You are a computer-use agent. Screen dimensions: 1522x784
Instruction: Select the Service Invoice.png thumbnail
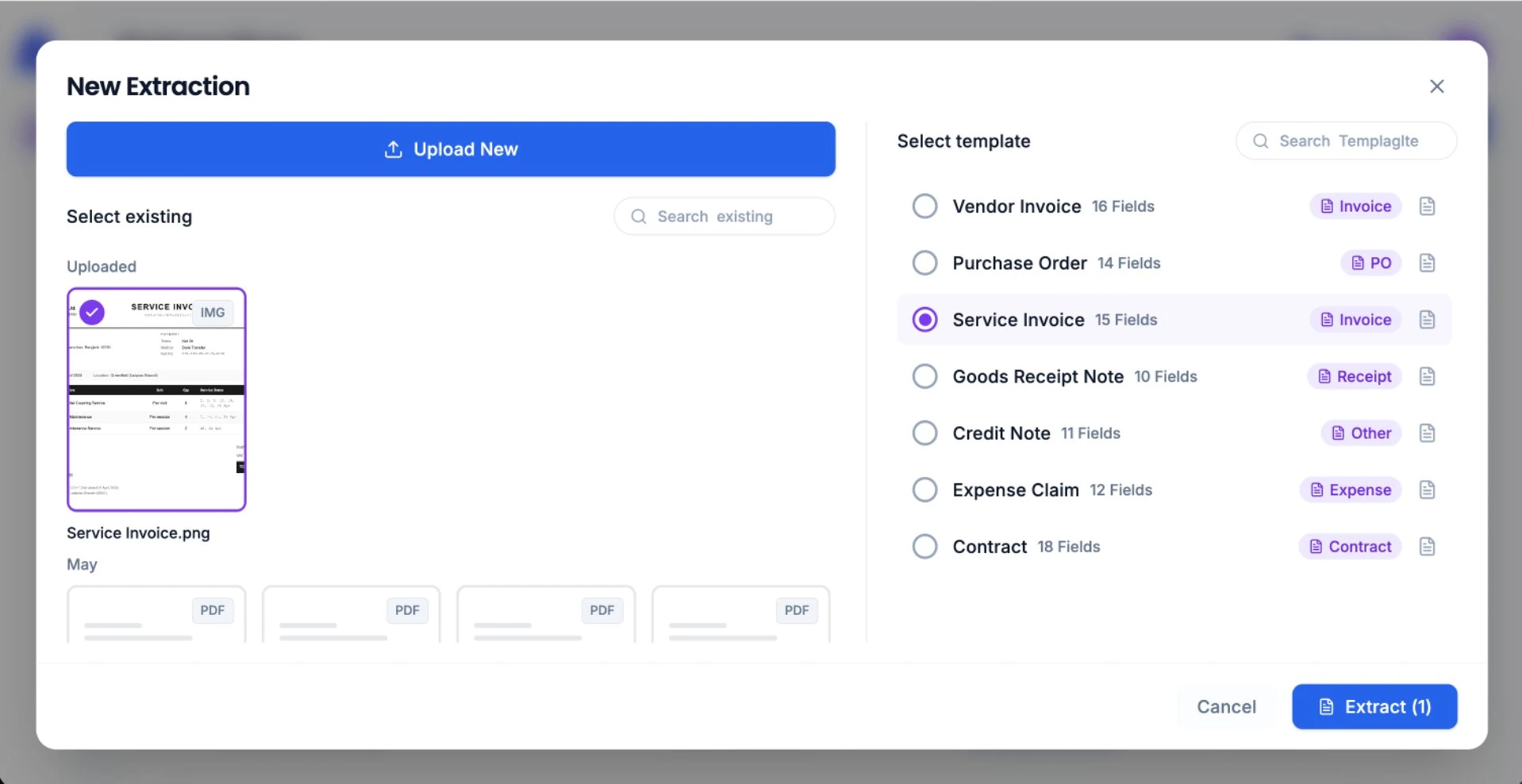click(x=156, y=399)
